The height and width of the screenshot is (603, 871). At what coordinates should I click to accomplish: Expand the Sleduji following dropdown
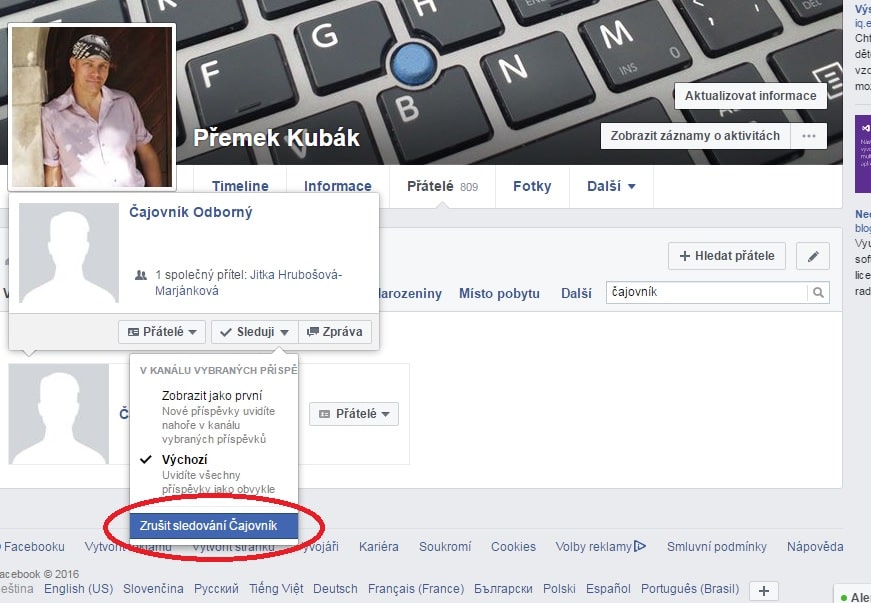click(254, 332)
